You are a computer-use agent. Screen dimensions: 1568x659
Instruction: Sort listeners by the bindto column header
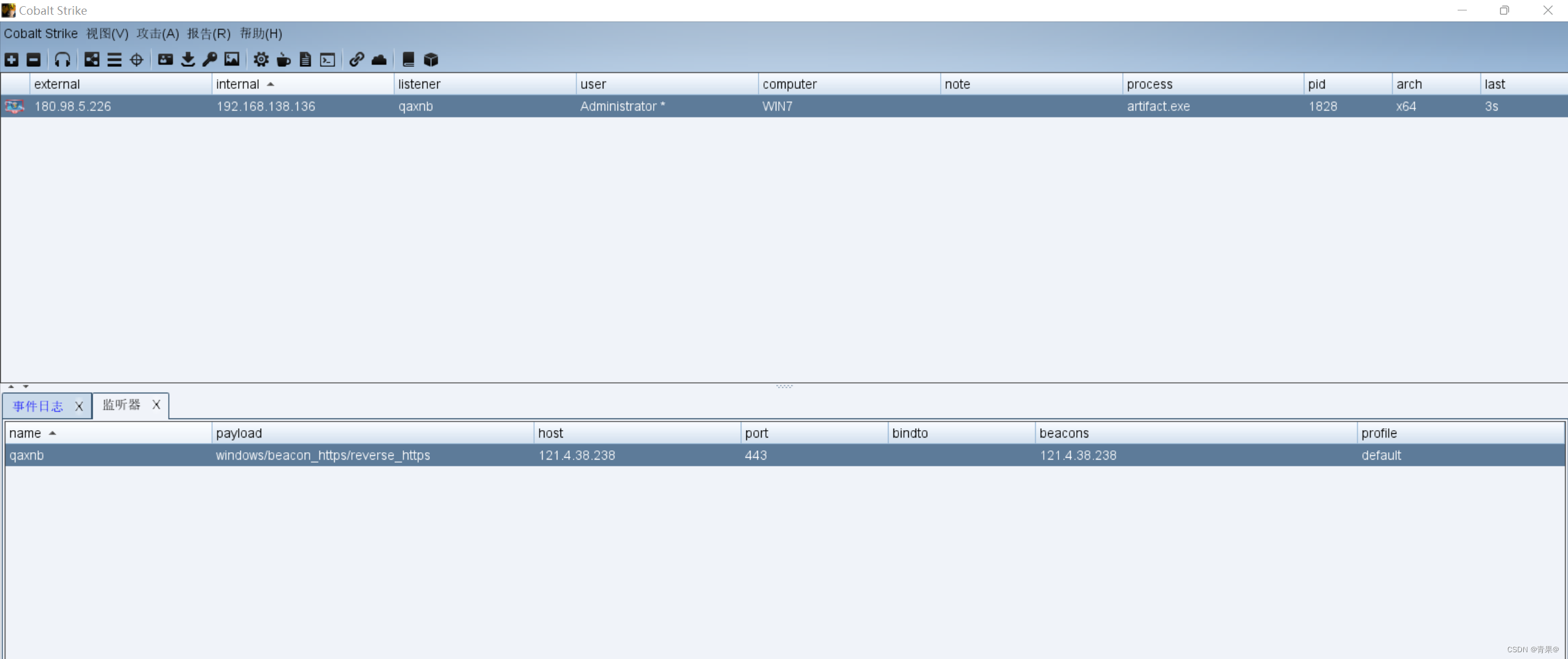coord(962,433)
